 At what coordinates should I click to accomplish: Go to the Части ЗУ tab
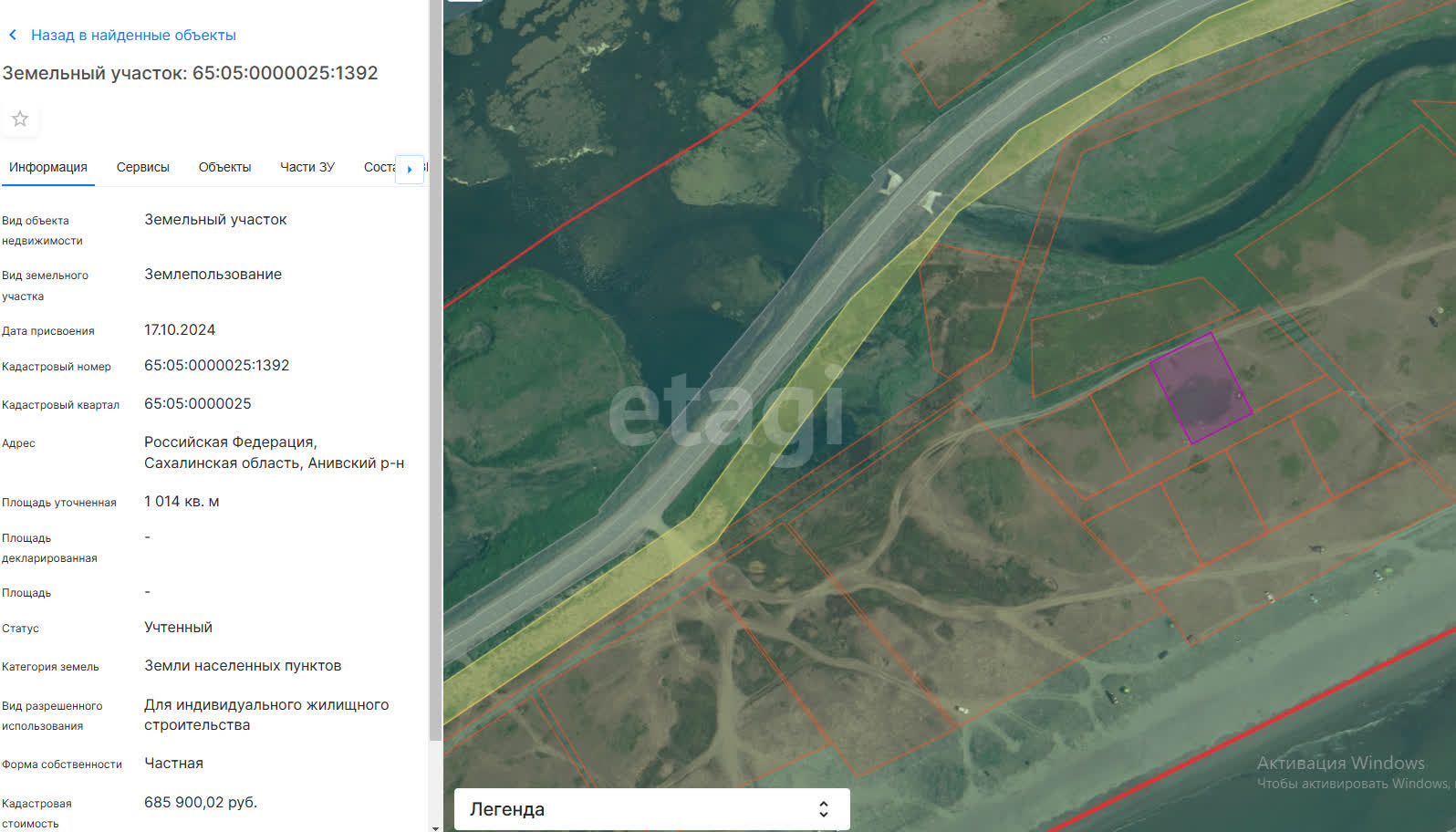[307, 168]
